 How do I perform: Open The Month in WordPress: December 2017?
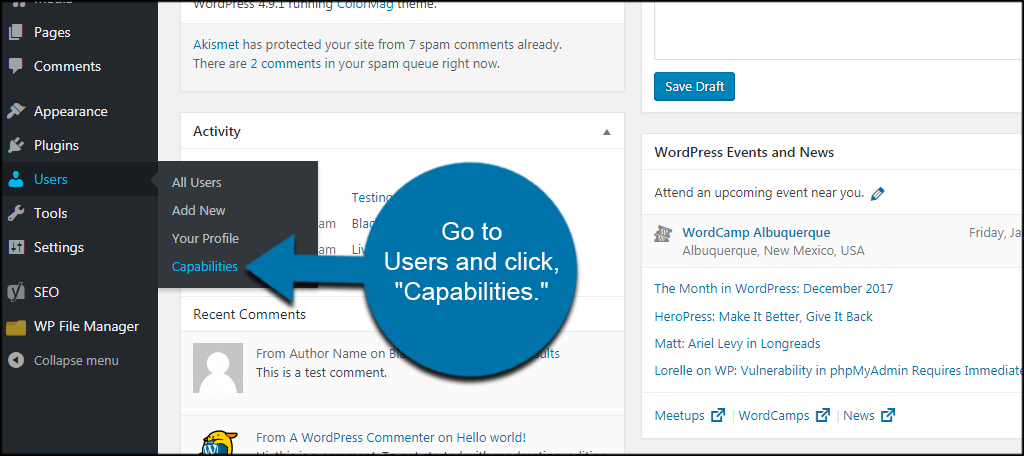click(x=773, y=288)
